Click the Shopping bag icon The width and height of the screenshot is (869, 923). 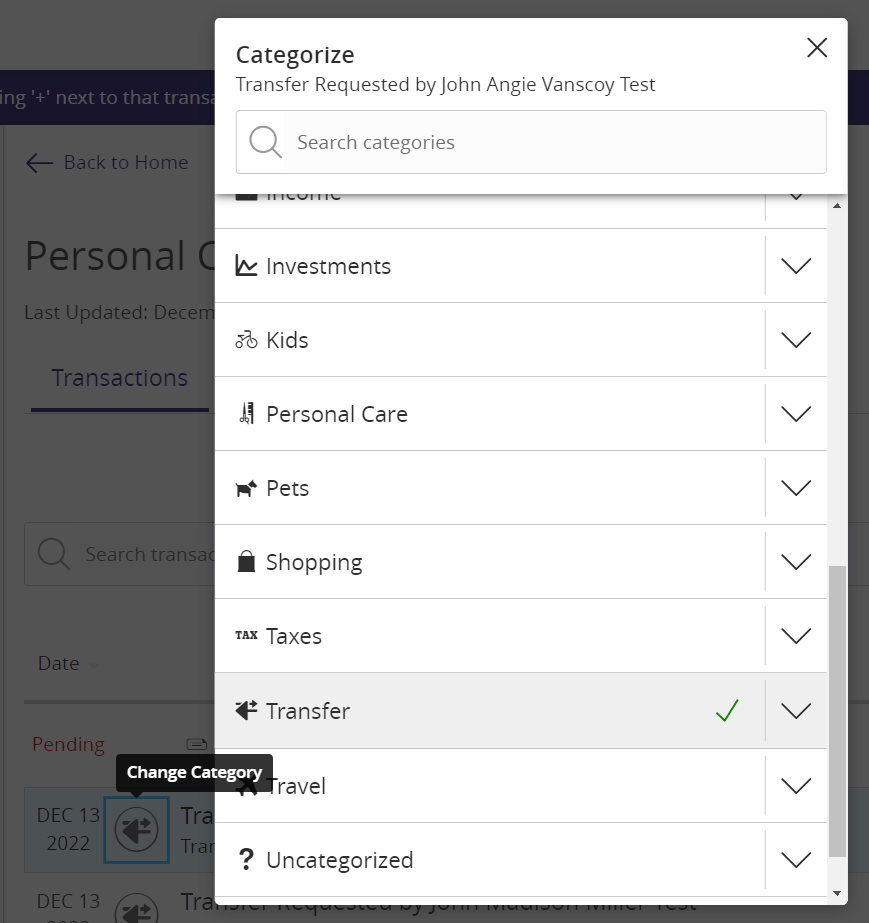point(246,562)
